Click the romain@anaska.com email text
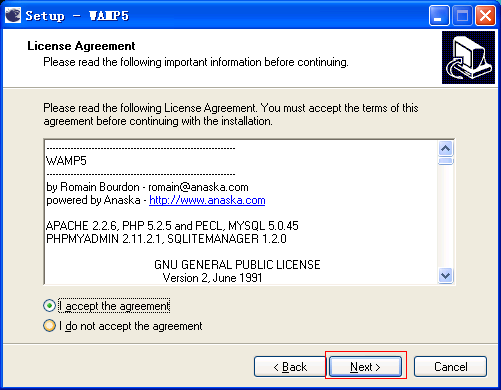 click(198, 187)
